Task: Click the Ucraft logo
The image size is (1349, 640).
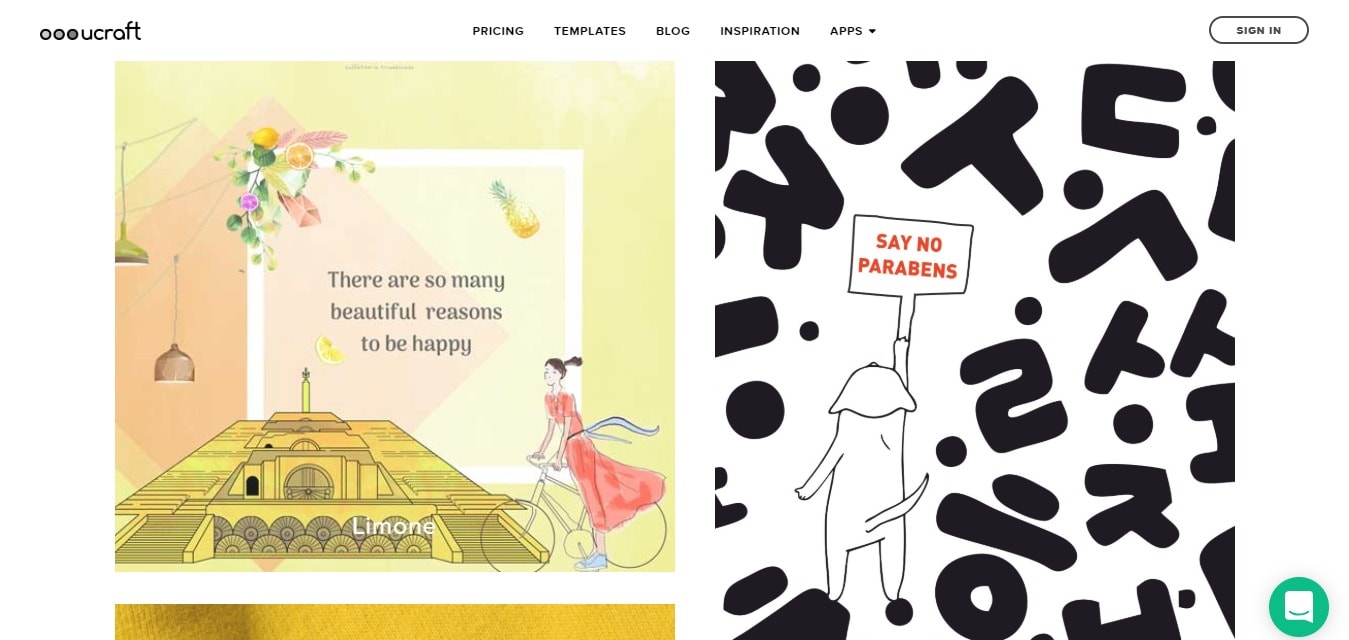Action: coord(90,31)
